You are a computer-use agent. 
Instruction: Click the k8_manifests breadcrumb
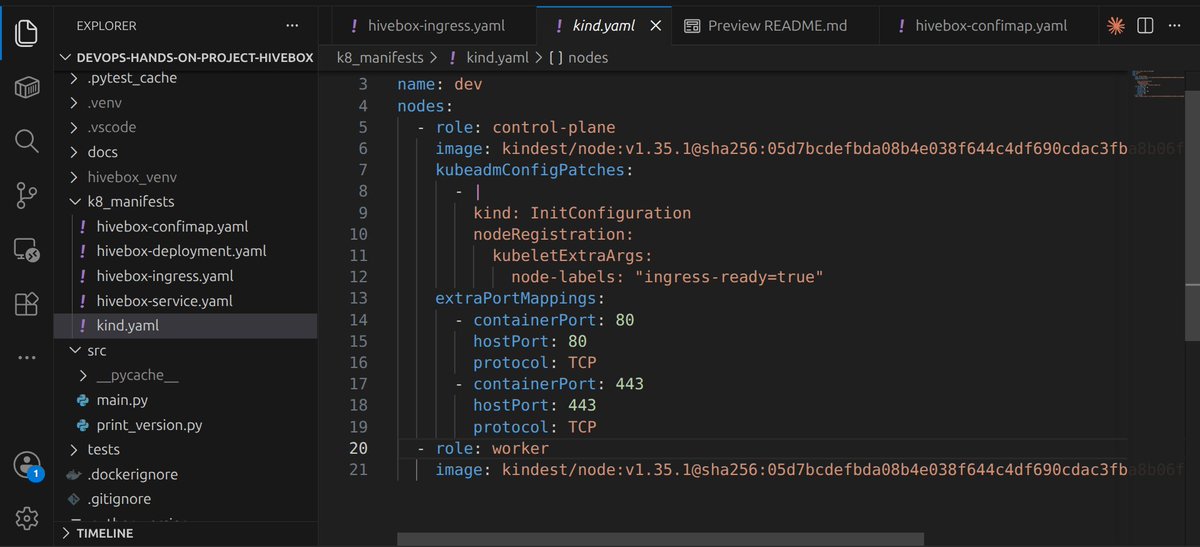coord(380,58)
